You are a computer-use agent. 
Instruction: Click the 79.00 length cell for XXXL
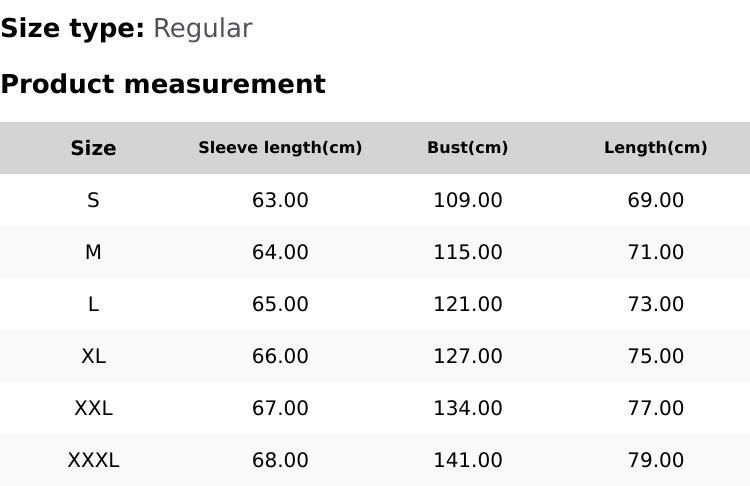pyautogui.click(x=655, y=460)
